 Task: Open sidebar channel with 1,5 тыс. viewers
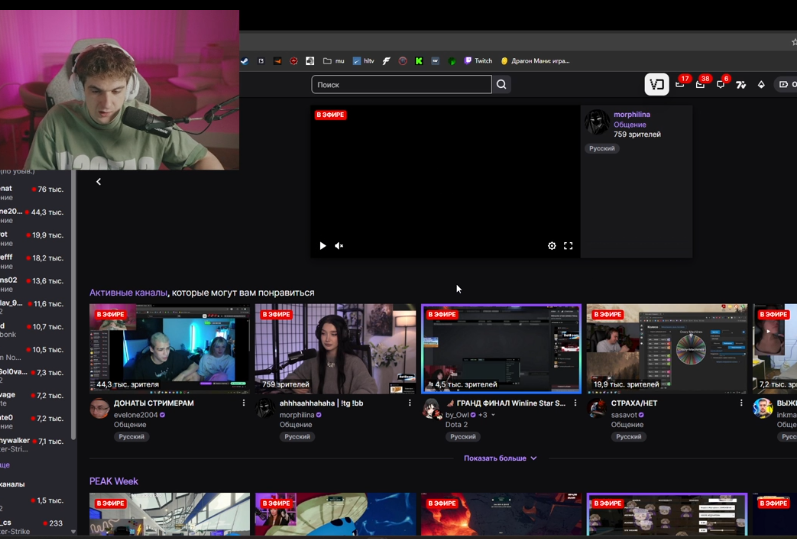(33, 504)
